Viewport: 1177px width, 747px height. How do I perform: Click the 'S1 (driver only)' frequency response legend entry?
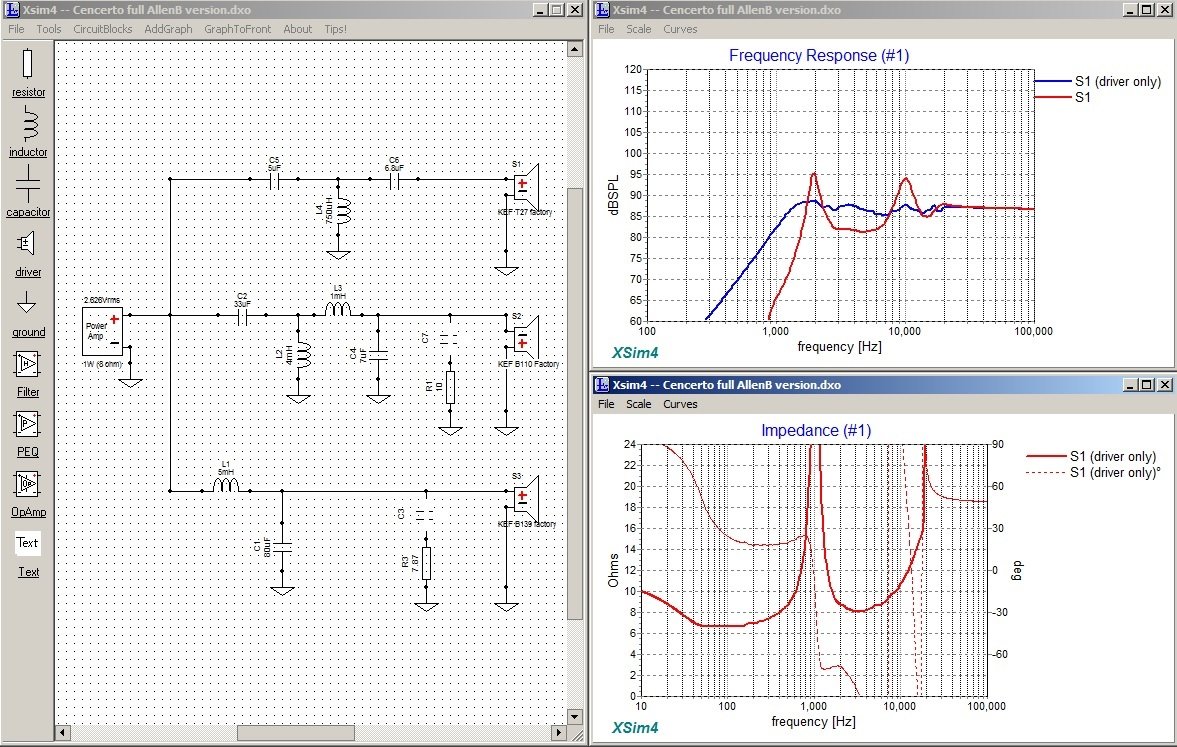tap(1098, 81)
